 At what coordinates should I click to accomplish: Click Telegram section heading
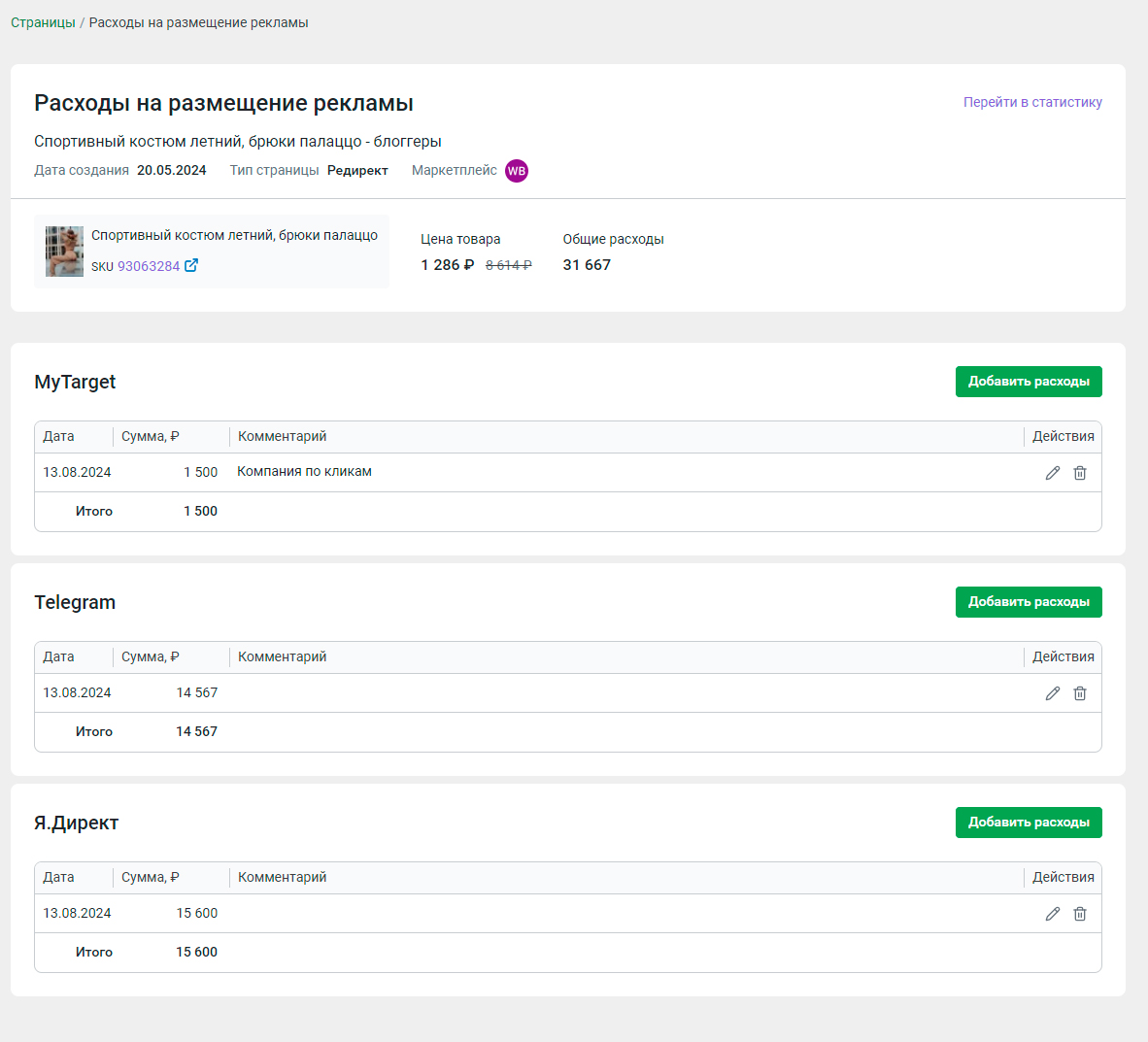[x=75, y=603]
